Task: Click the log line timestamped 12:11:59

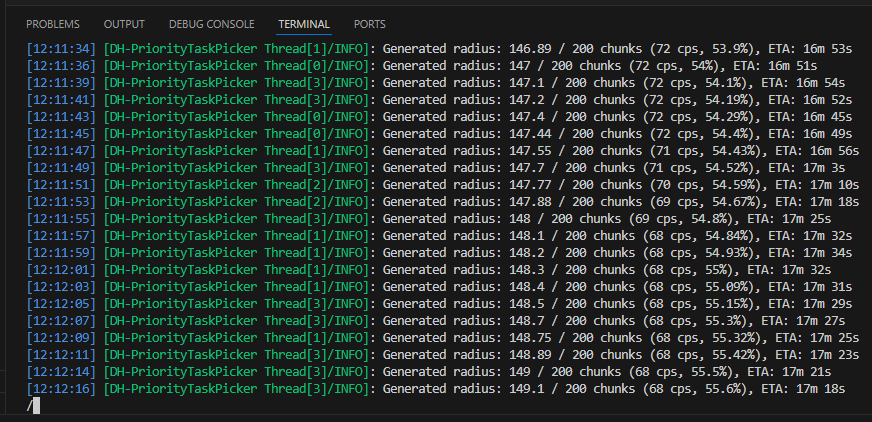Action: [x=439, y=253]
